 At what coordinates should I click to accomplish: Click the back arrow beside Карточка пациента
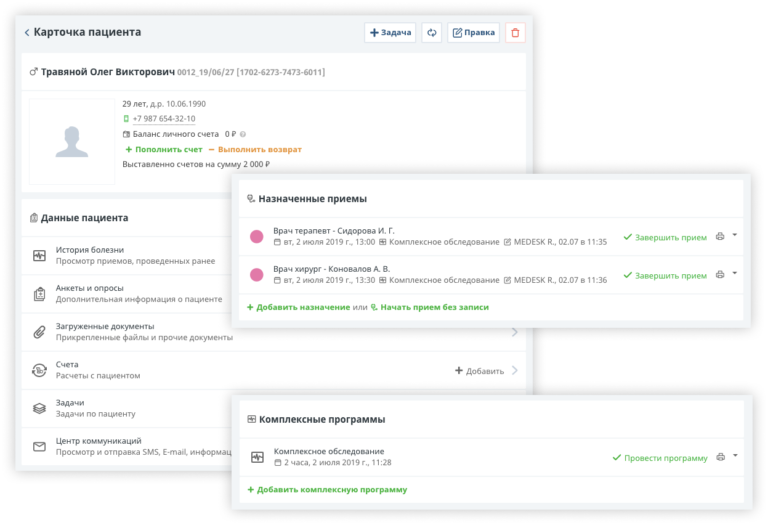[x=27, y=32]
